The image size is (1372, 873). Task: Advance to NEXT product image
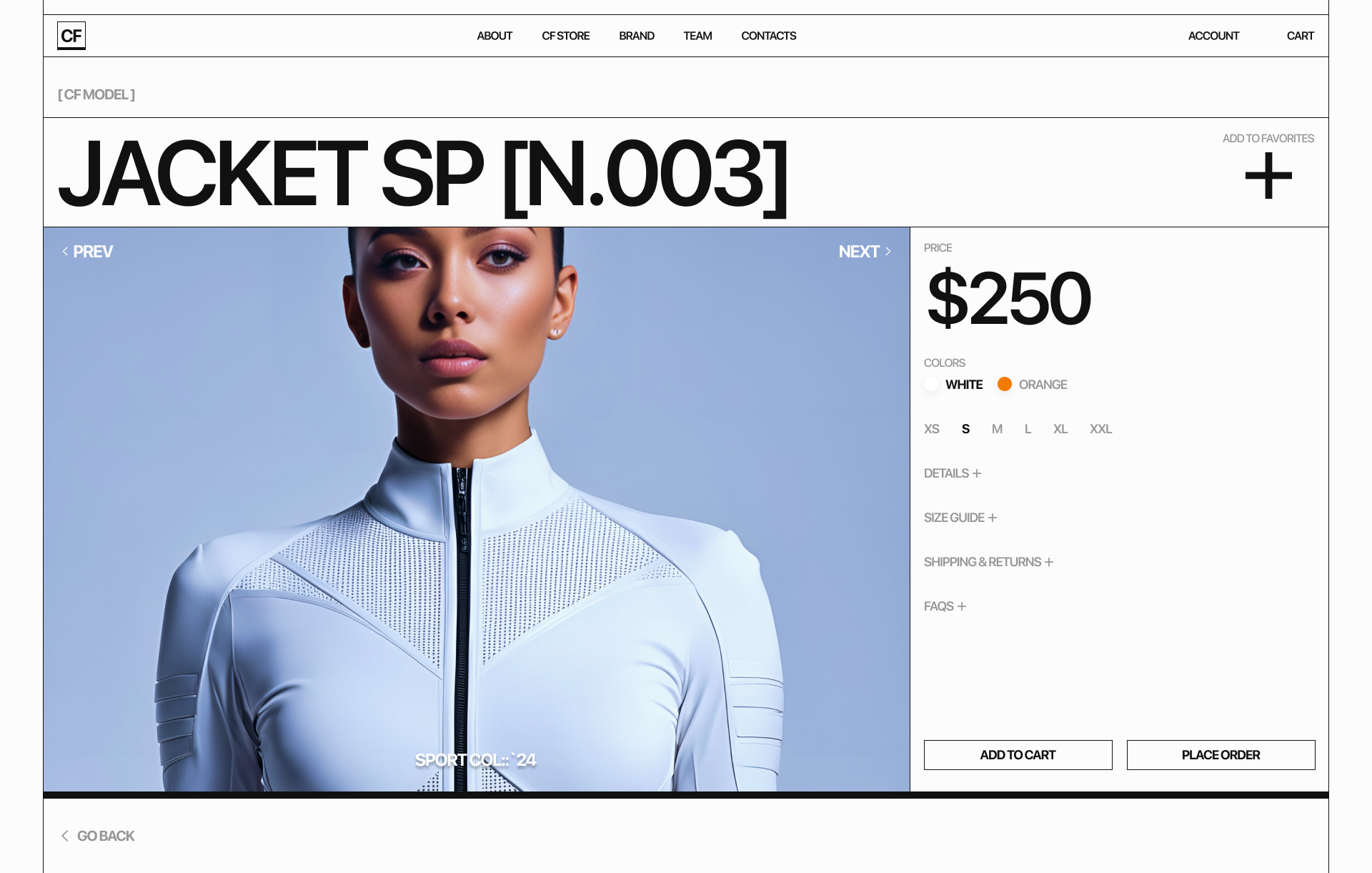point(865,252)
